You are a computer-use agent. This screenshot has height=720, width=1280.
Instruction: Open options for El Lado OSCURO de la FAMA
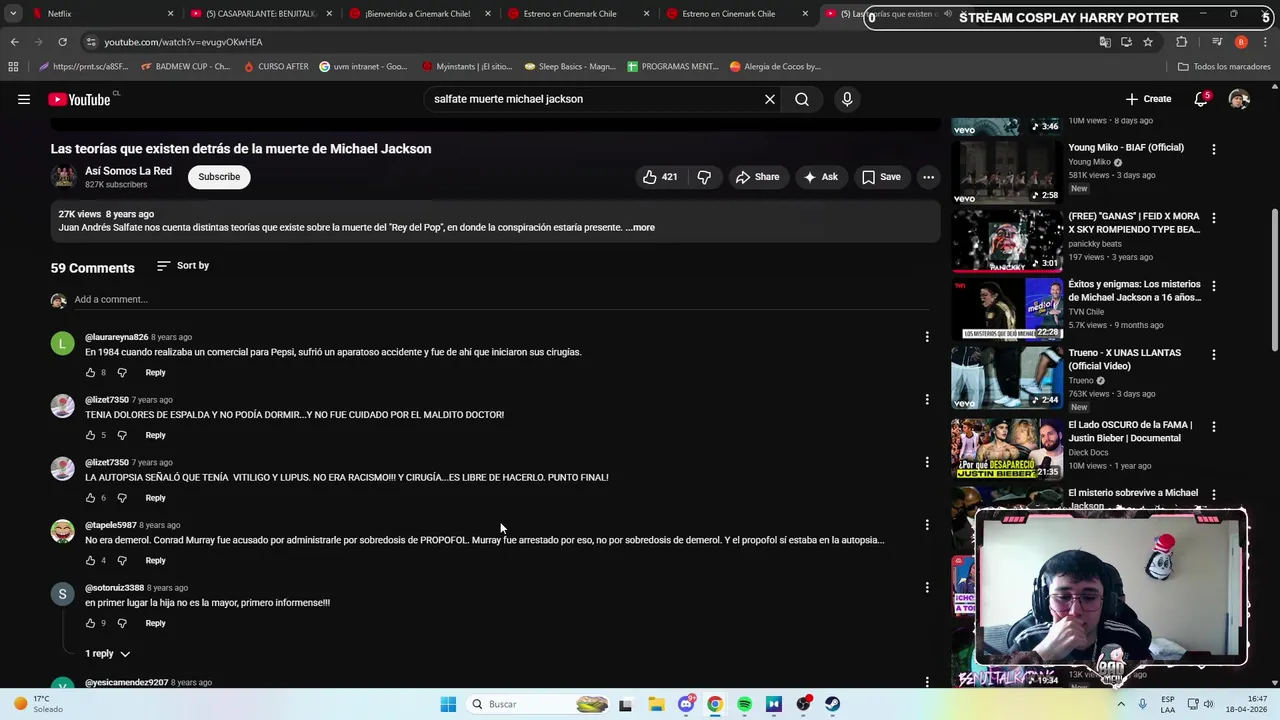point(1214,426)
